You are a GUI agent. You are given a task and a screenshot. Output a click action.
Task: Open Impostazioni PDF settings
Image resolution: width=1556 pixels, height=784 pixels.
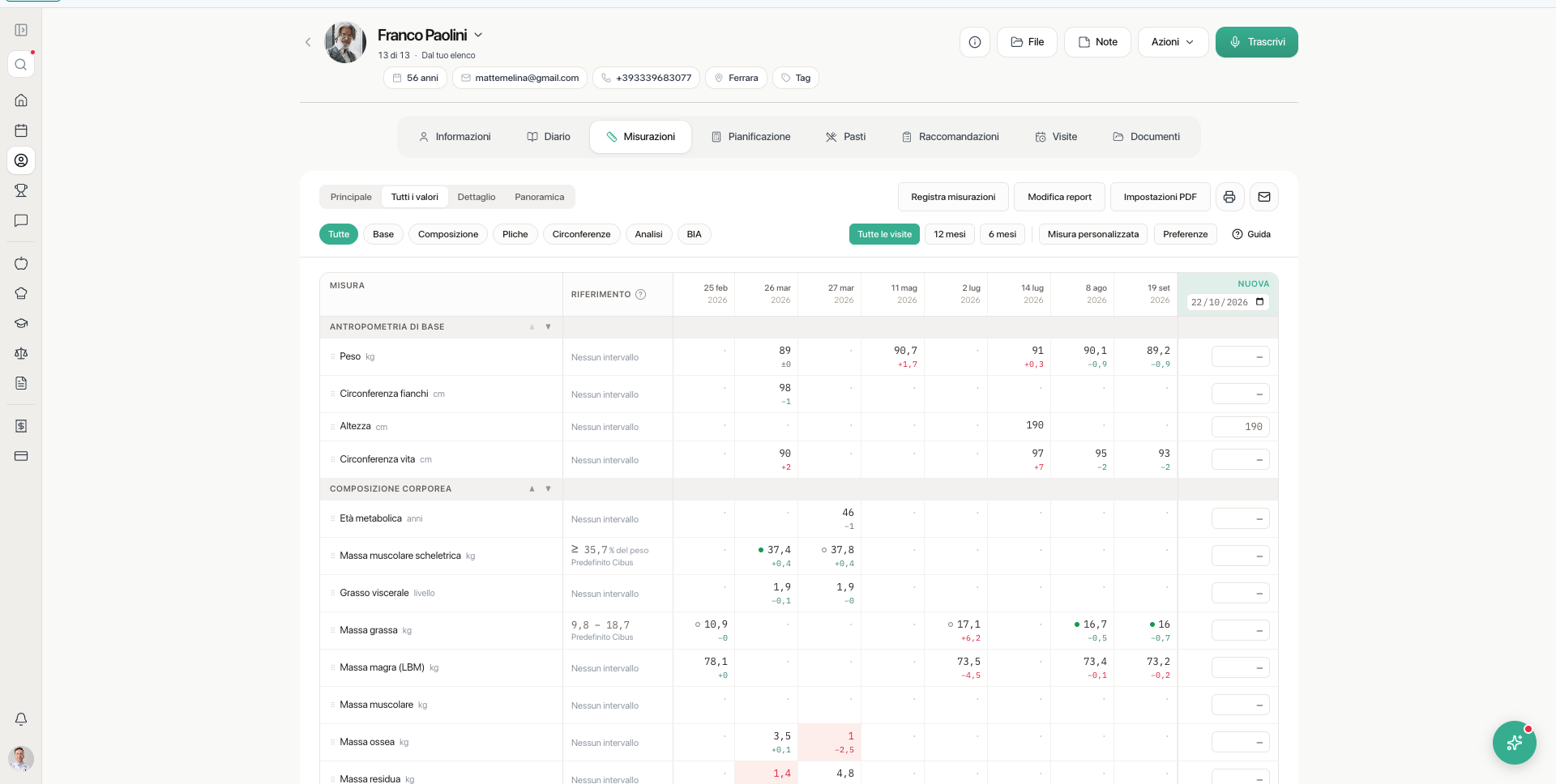1161,197
